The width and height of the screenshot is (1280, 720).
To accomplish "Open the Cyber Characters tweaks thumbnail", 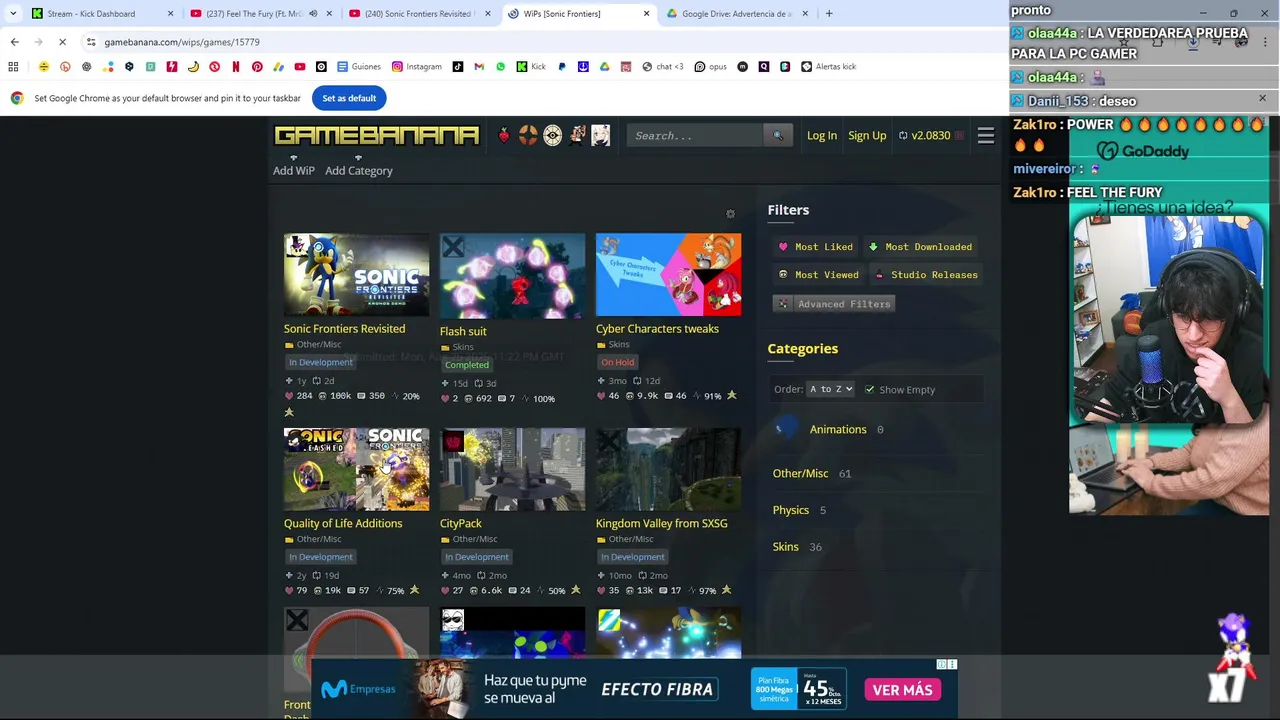I will click(x=668, y=275).
